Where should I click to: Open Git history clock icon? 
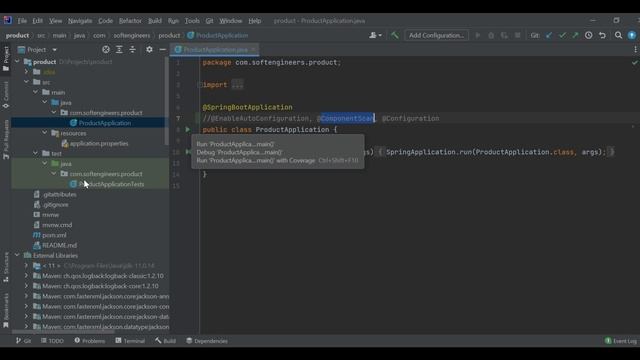(x=589, y=36)
